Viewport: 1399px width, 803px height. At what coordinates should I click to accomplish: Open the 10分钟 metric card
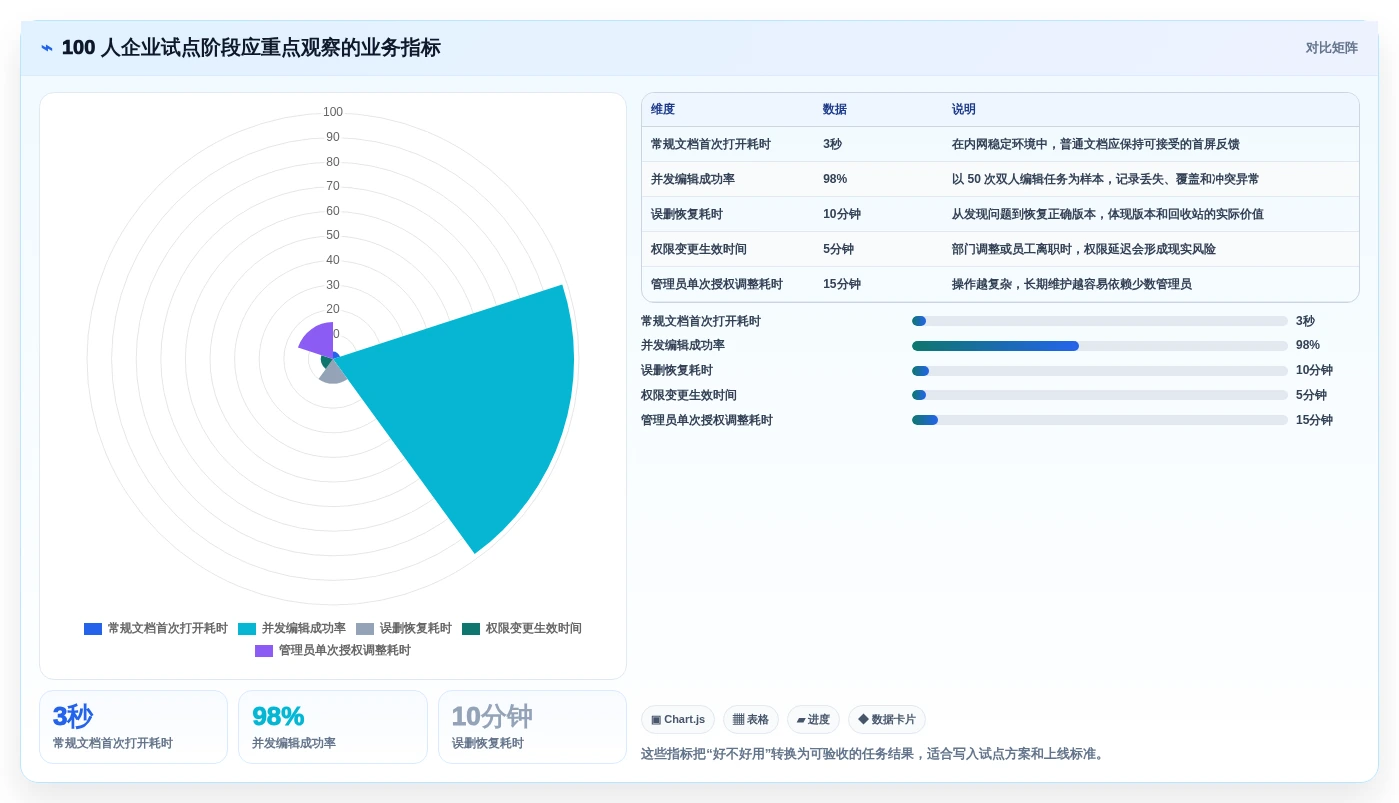tap(532, 727)
